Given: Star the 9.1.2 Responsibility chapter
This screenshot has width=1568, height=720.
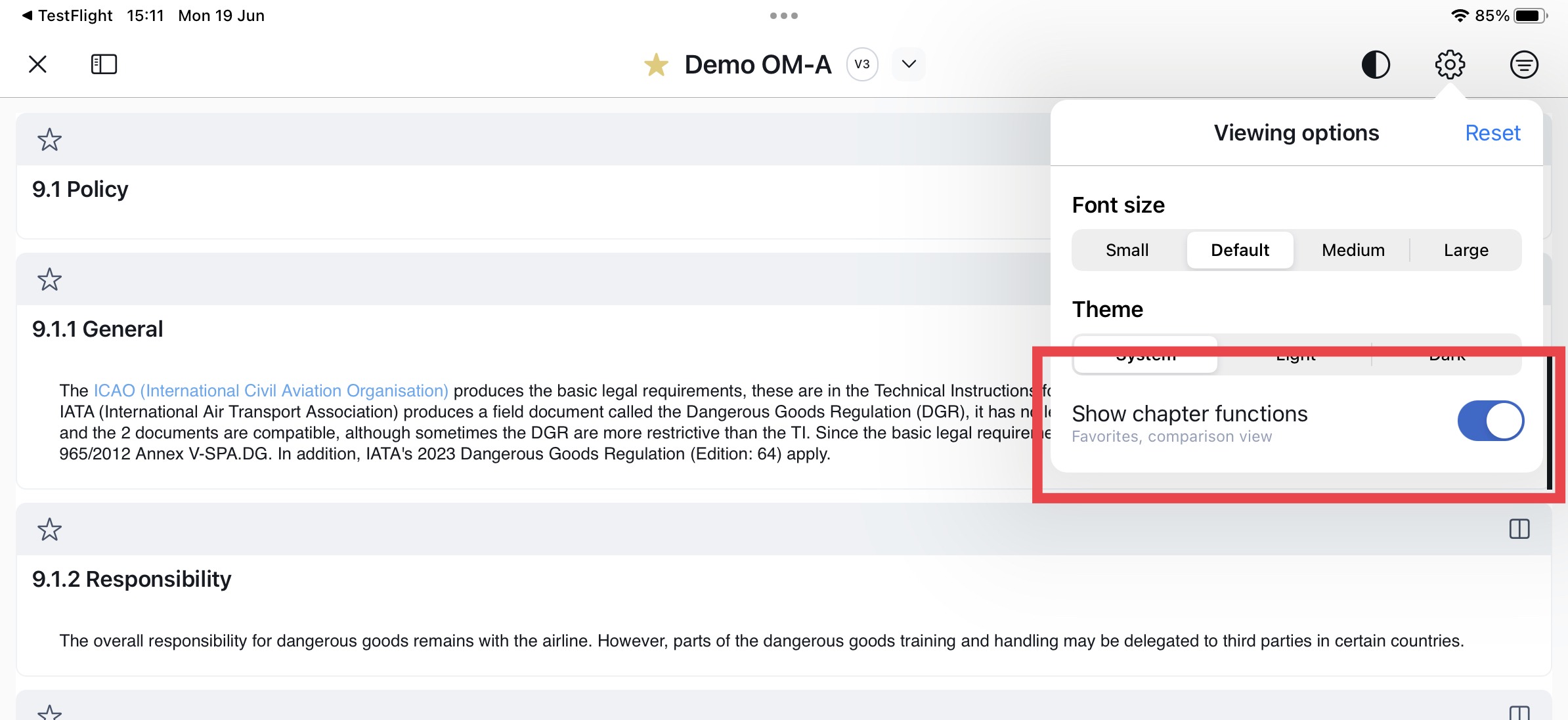Looking at the screenshot, I should pos(49,529).
